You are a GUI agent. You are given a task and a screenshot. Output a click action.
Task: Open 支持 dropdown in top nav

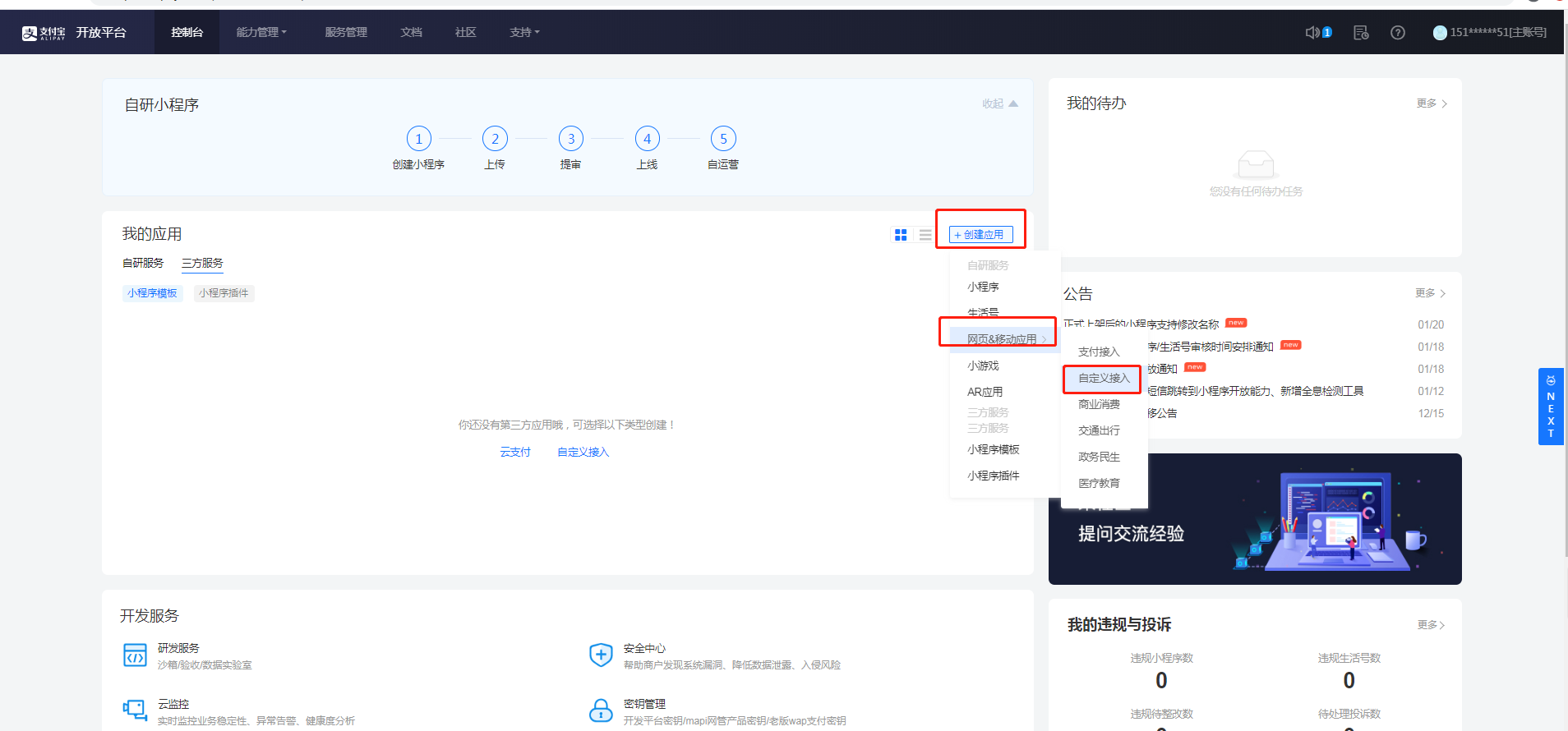coord(524,32)
